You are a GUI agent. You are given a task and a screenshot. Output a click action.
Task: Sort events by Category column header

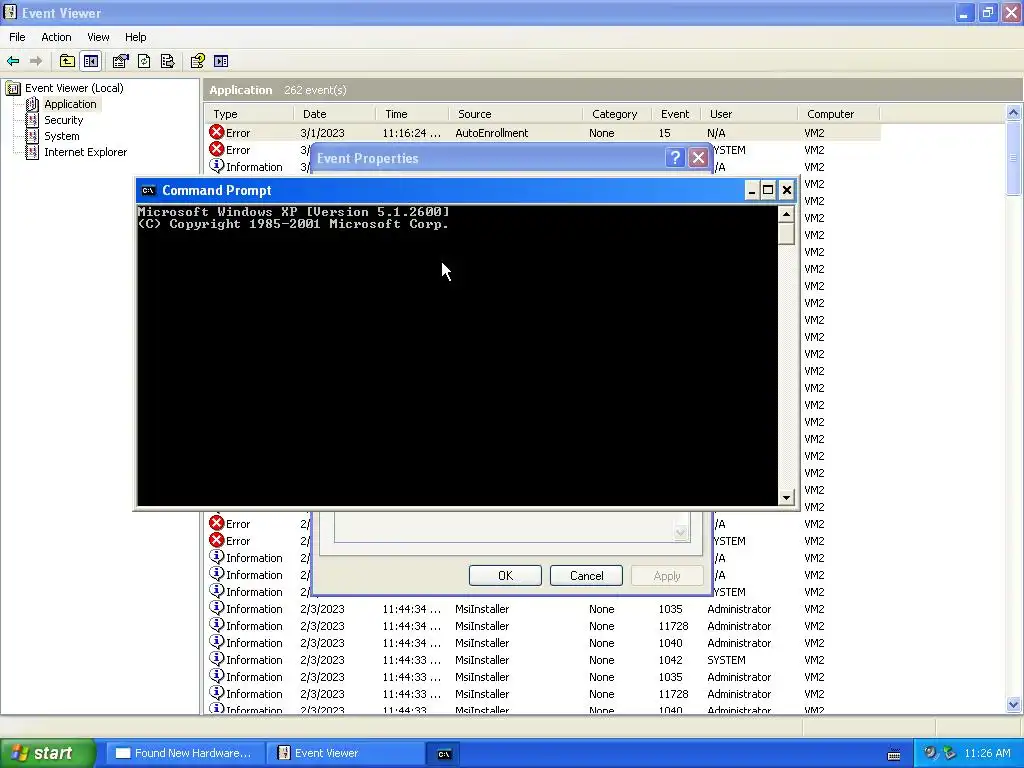click(x=616, y=114)
